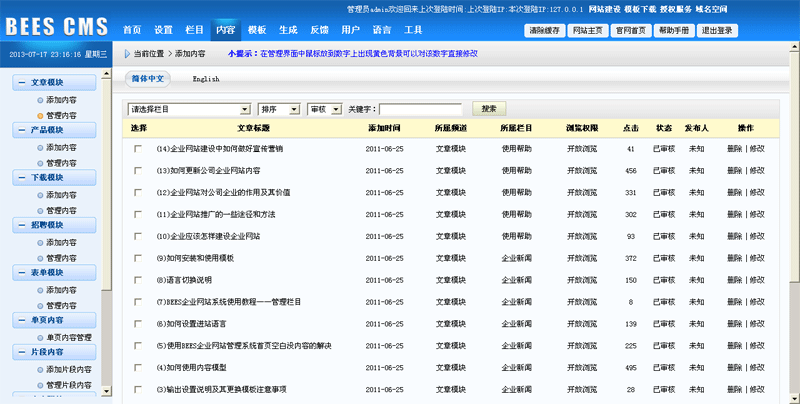Select 管理内容 under 文章模块

click(x=61, y=116)
